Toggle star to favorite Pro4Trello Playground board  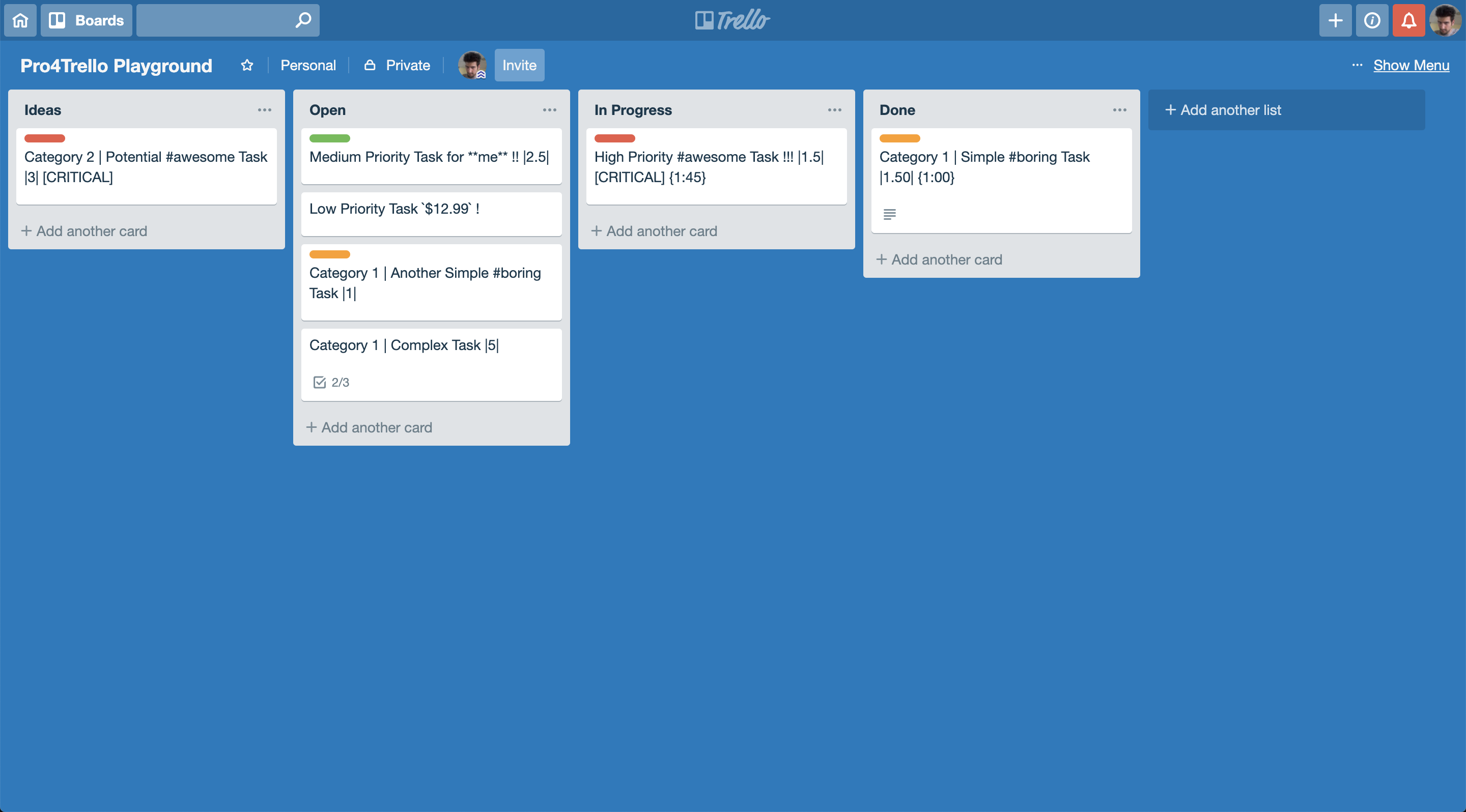[x=247, y=65]
